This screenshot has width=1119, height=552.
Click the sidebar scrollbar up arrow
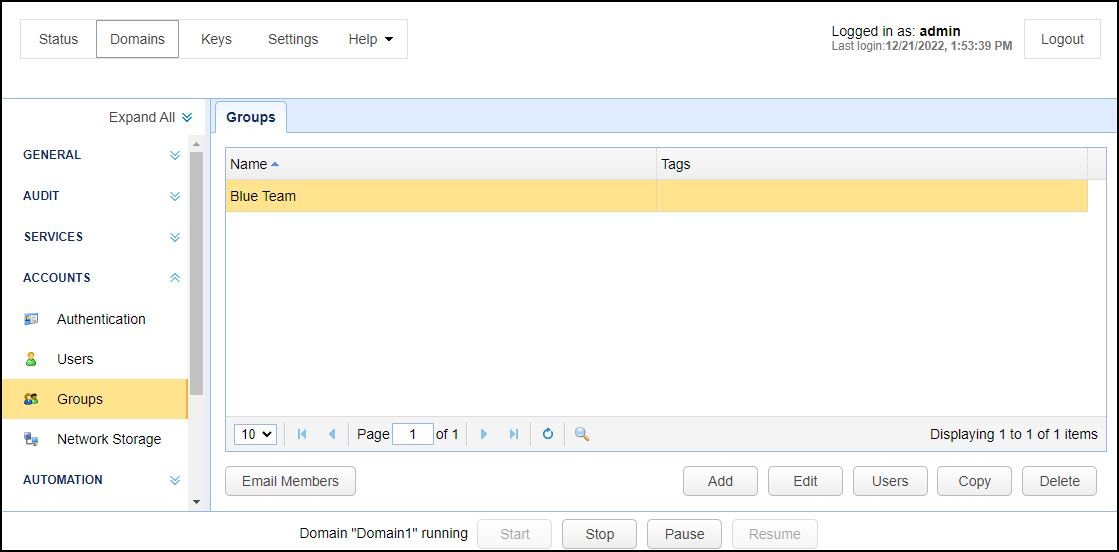pos(197,144)
